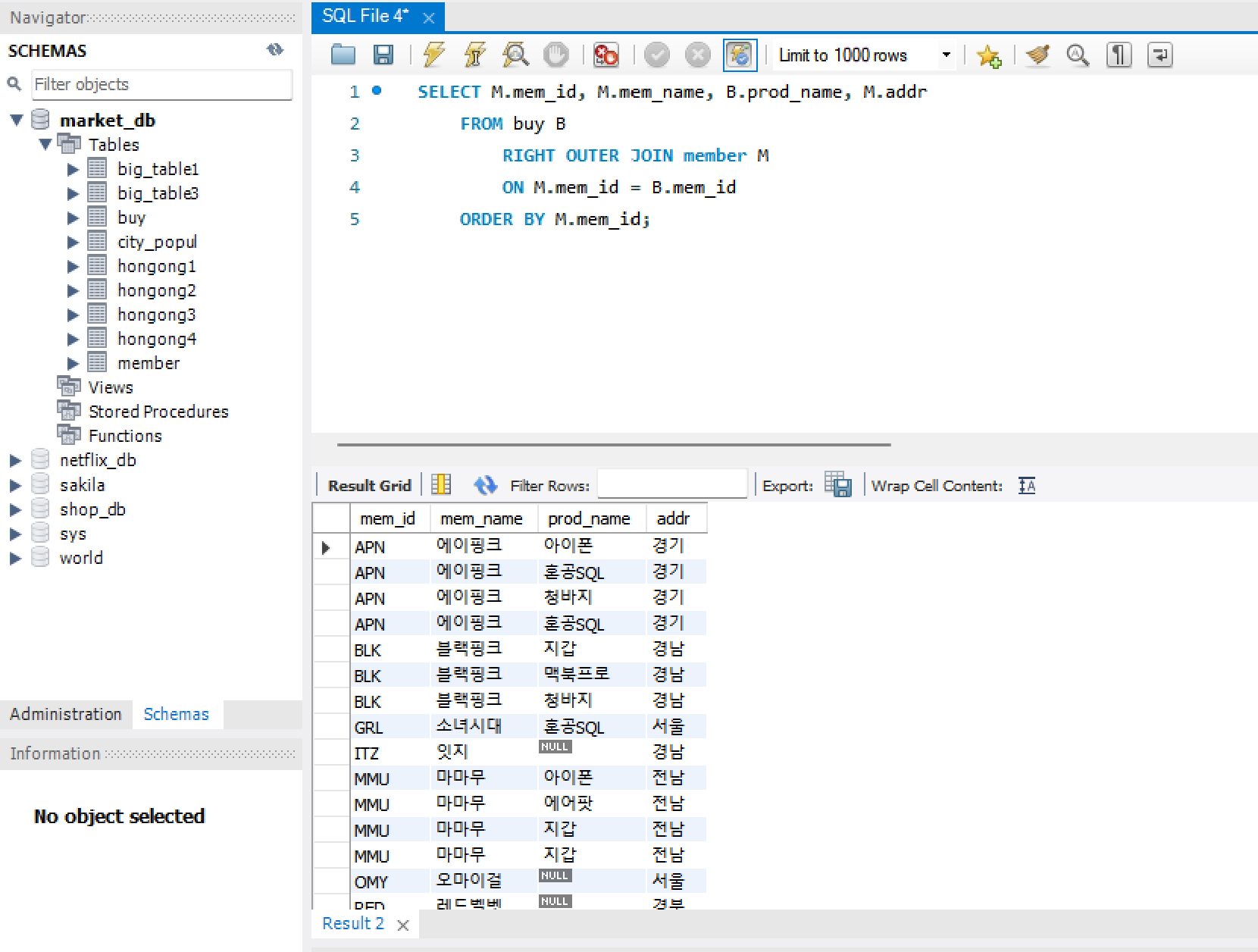
Task: Save the current SQL script
Action: 383,55
